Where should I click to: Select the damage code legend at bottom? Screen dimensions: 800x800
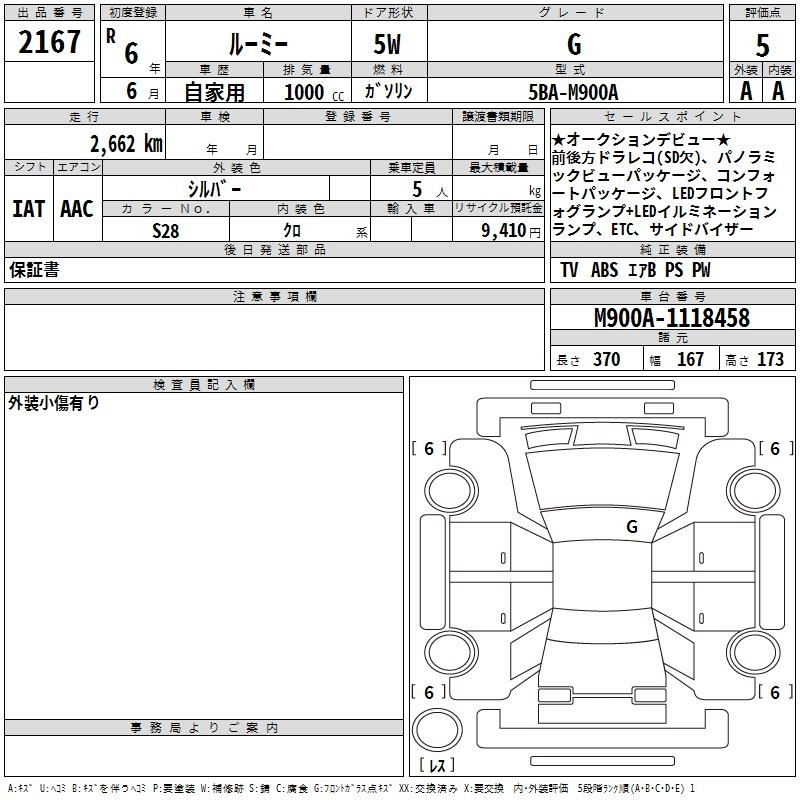coord(351,788)
